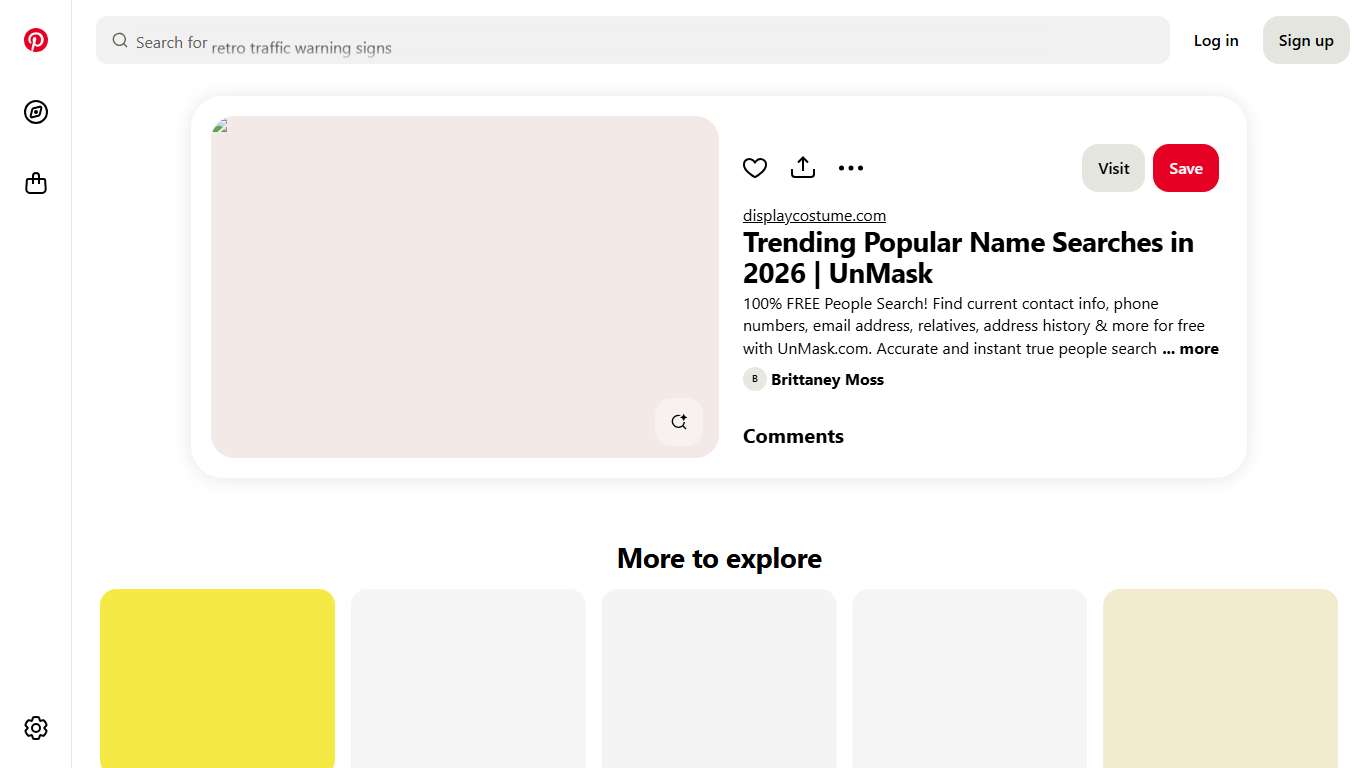Log in to Pinterest
The width and height of the screenshot is (1366, 768).
tap(1216, 40)
